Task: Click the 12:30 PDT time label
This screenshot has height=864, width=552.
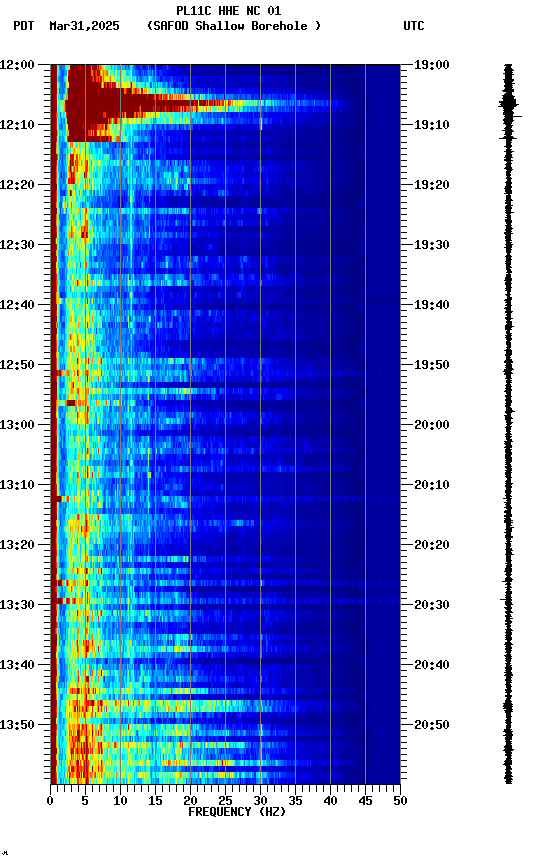Action: click(17, 245)
